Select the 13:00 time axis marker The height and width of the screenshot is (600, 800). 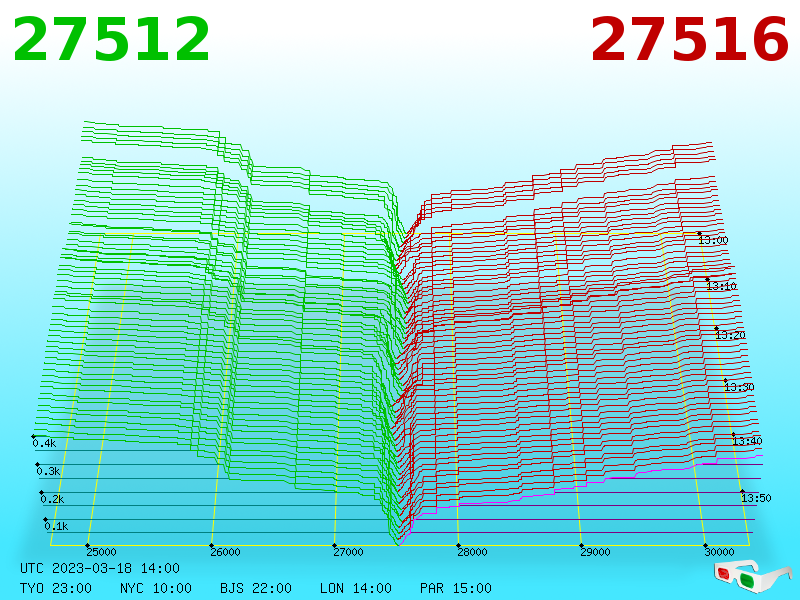pyautogui.click(x=713, y=240)
